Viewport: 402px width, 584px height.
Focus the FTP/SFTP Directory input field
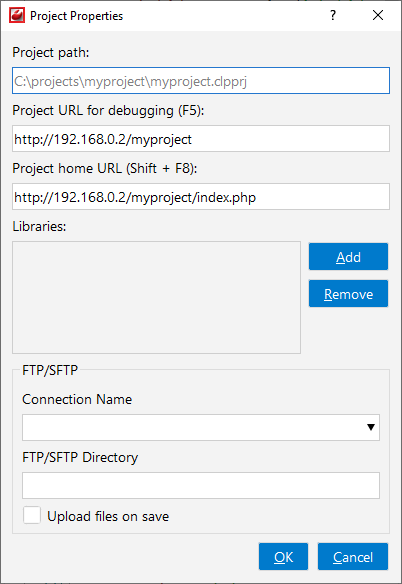click(x=201, y=485)
